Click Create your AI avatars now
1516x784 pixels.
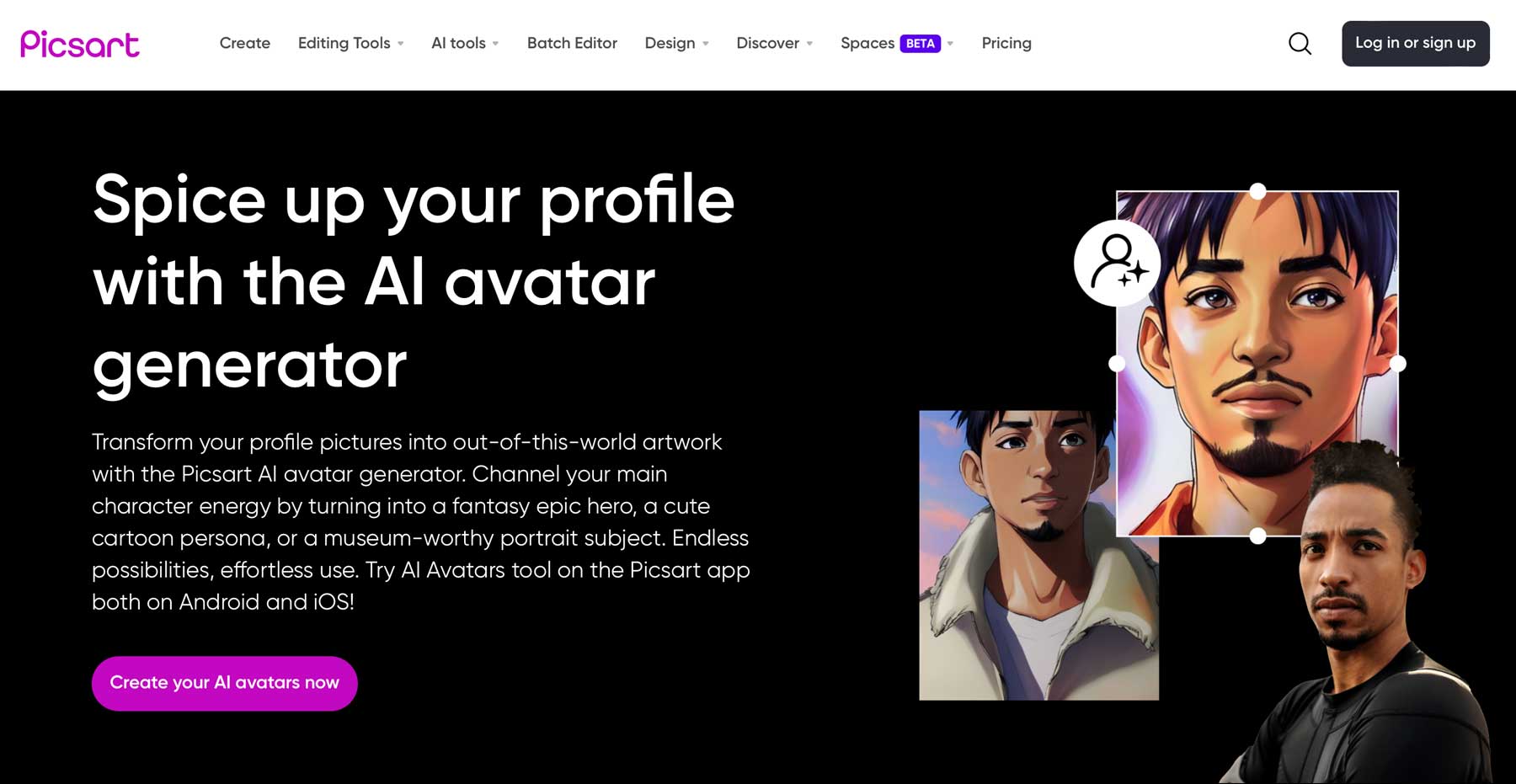[x=224, y=683]
